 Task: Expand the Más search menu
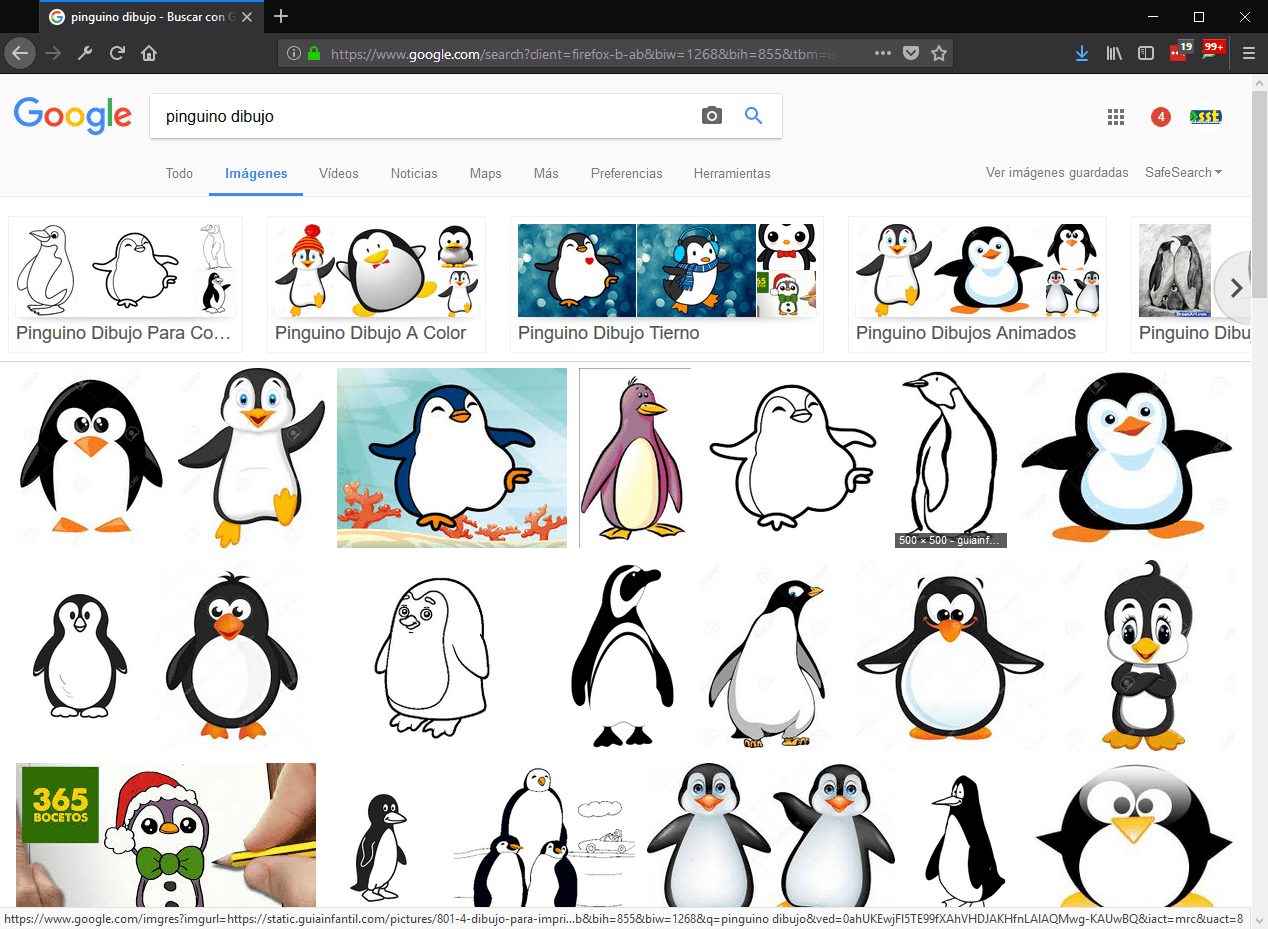[546, 173]
